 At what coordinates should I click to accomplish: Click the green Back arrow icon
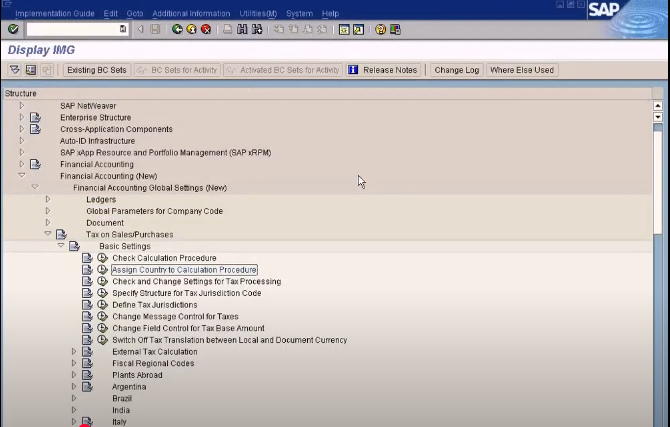(177, 29)
